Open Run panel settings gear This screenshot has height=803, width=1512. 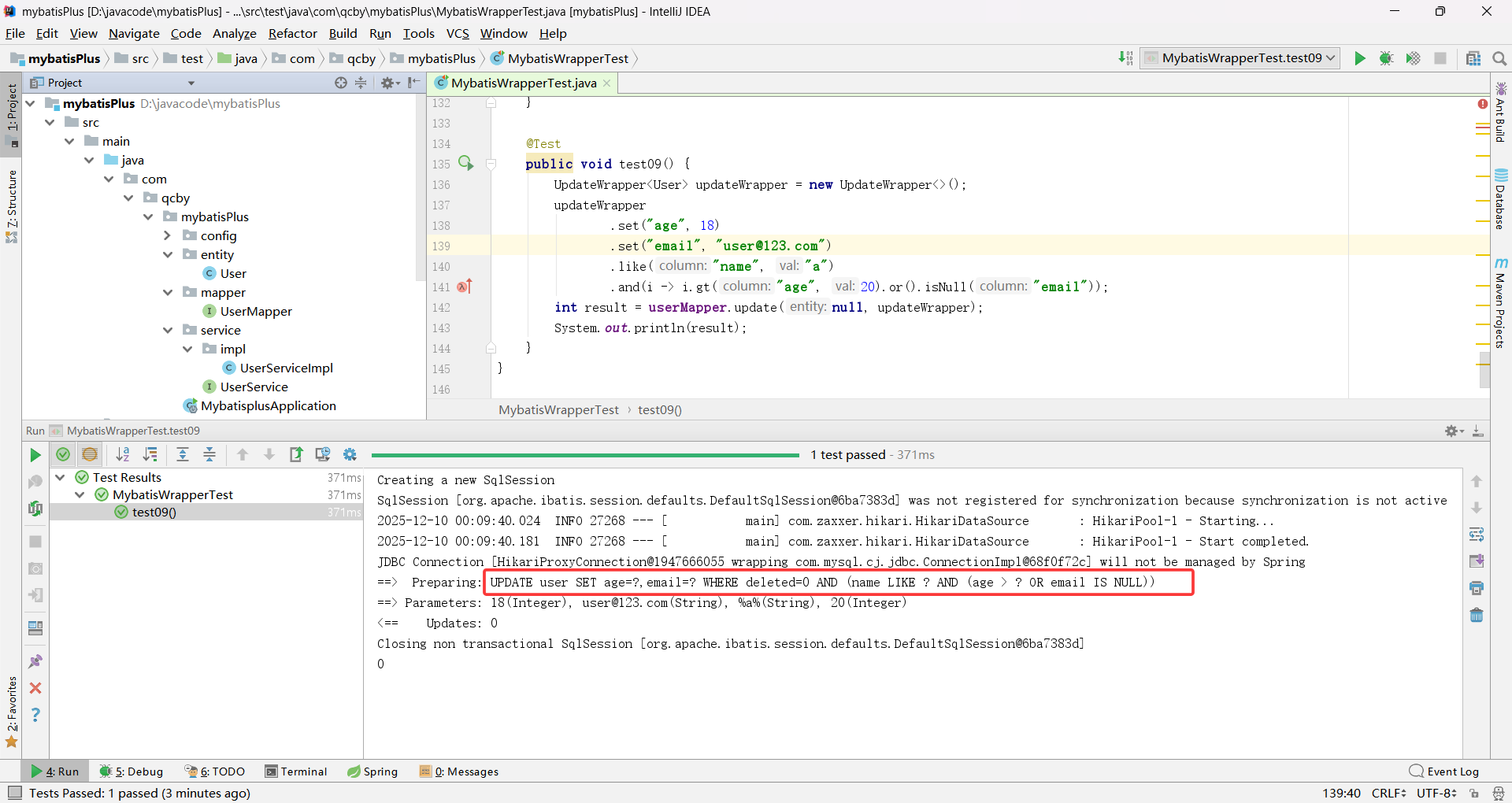[x=1453, y=431]
